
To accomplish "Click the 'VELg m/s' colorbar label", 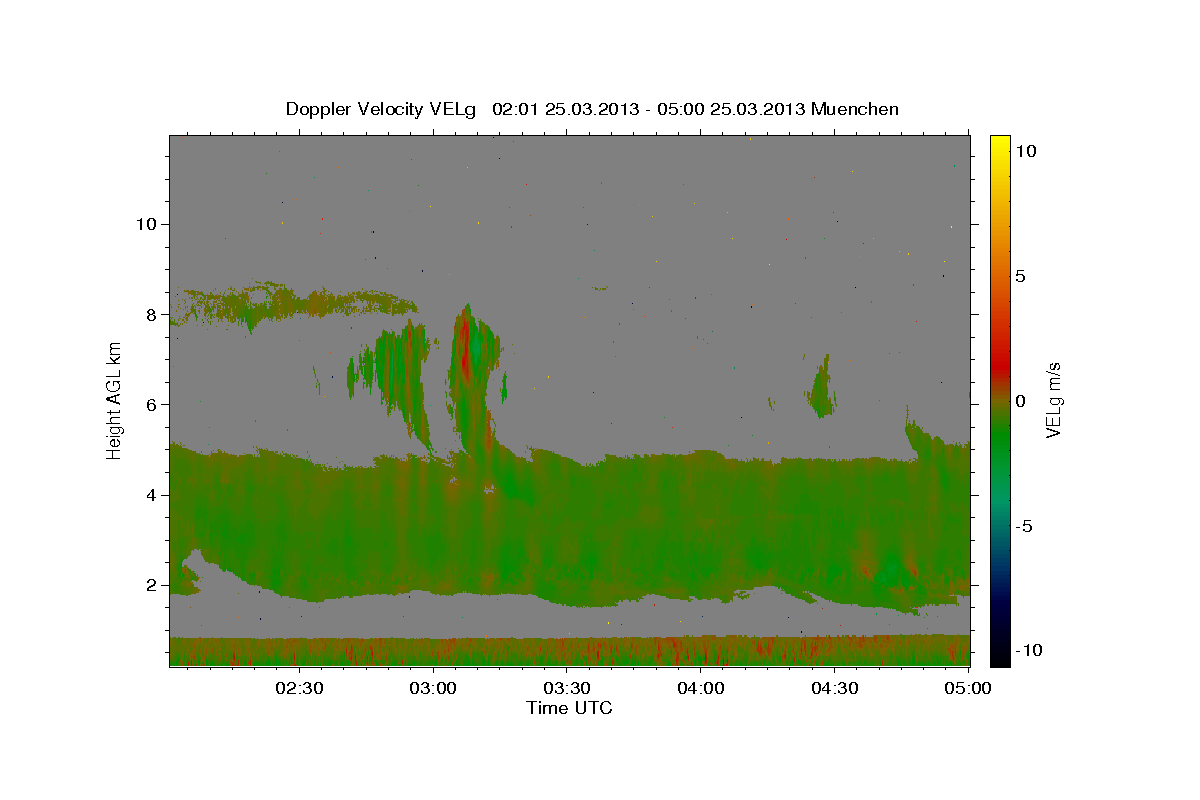I will (x=1053, y=399).
